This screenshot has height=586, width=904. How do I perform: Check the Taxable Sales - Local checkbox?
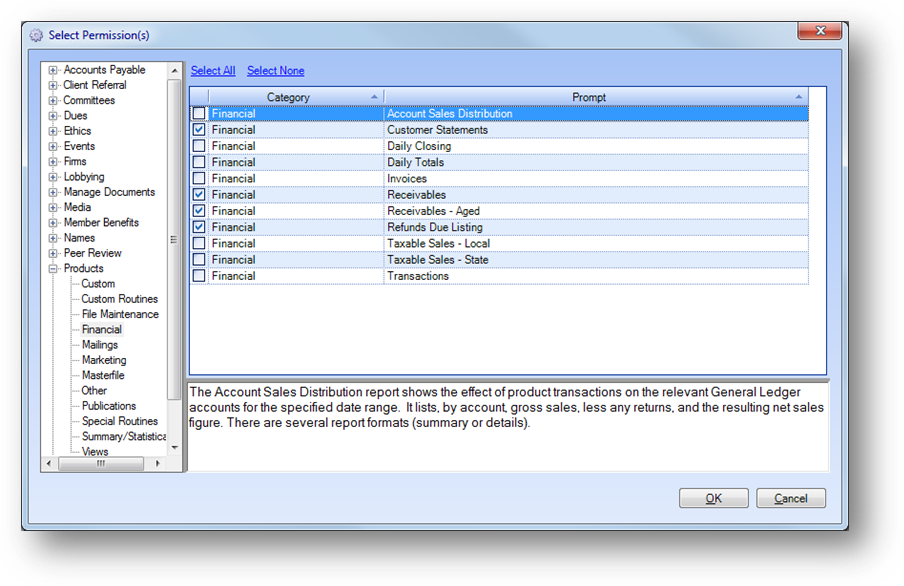click(199, 243)
